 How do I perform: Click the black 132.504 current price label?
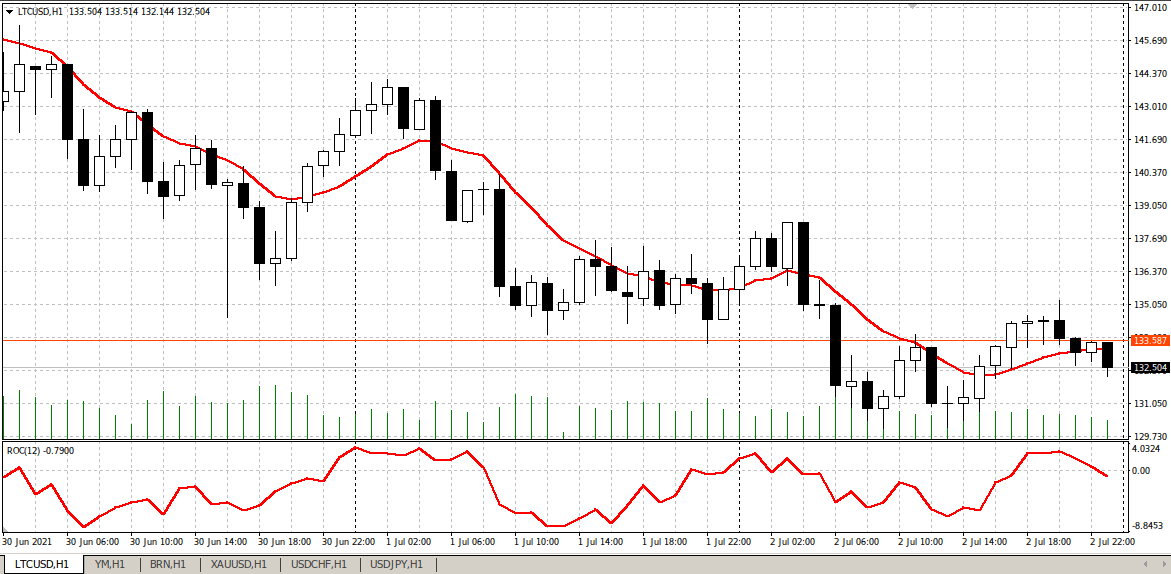click(x=1149, y=368)
